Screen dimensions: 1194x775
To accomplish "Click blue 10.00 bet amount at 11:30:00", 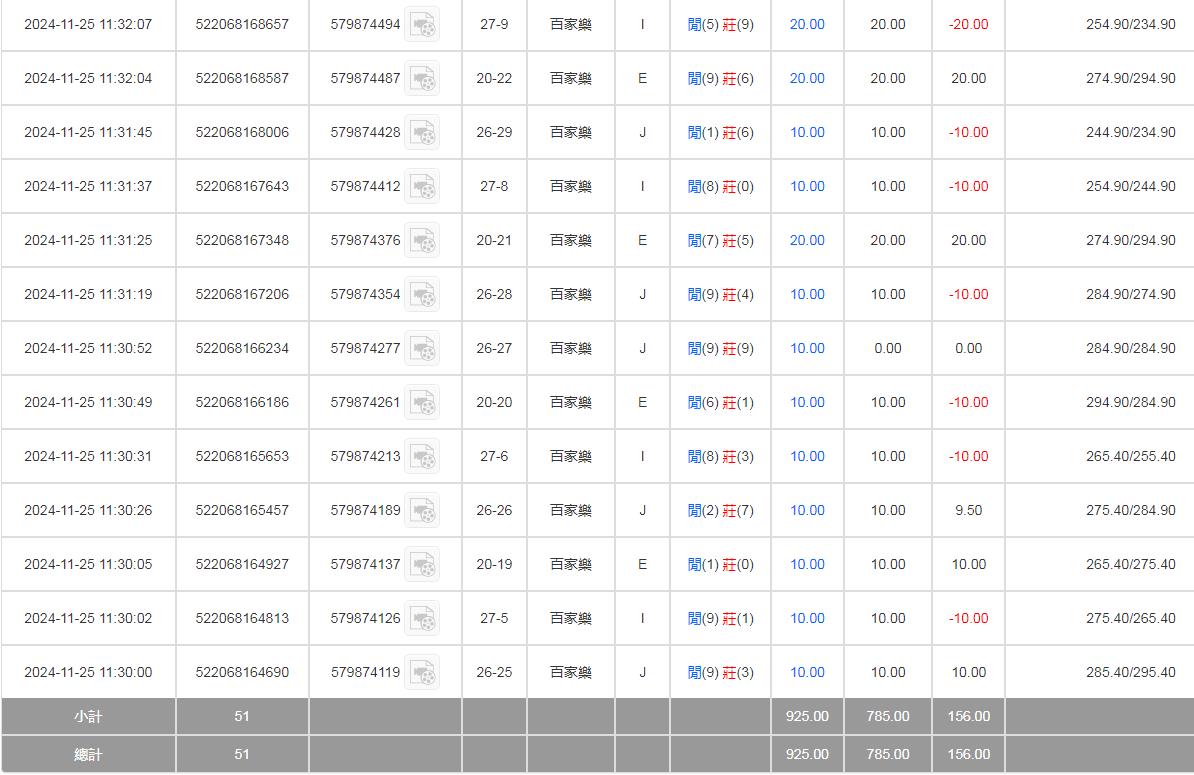I will tap(807, 672).
